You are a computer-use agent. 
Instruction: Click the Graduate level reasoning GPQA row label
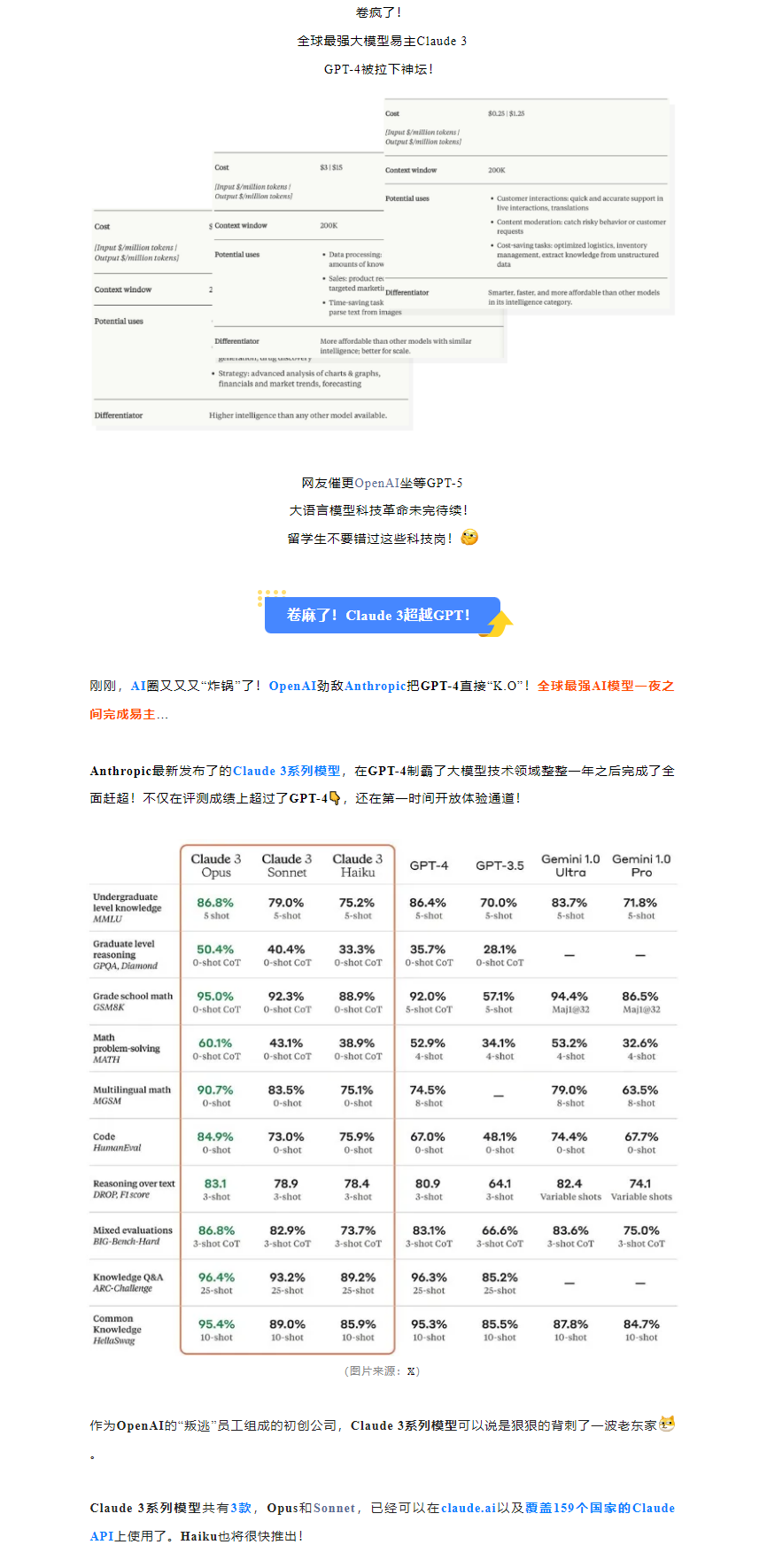126,955
